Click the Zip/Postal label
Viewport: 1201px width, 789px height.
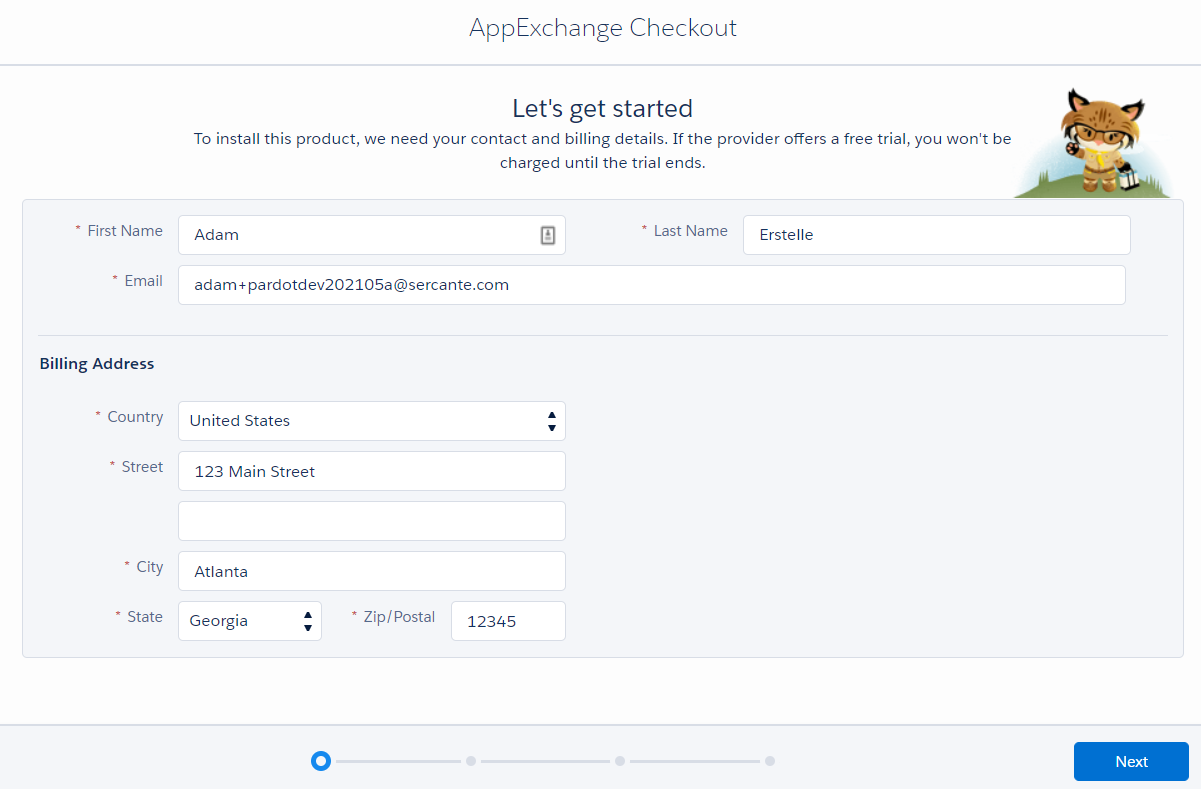click(399, 617)
